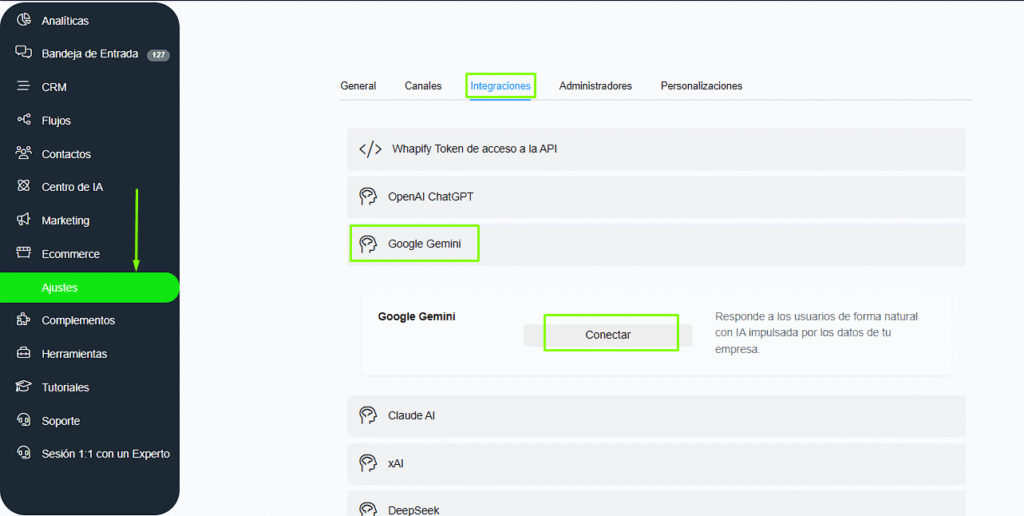Open the Administradores tab
The height and width of the screenshot is (516, 1024).
[595, 86]
